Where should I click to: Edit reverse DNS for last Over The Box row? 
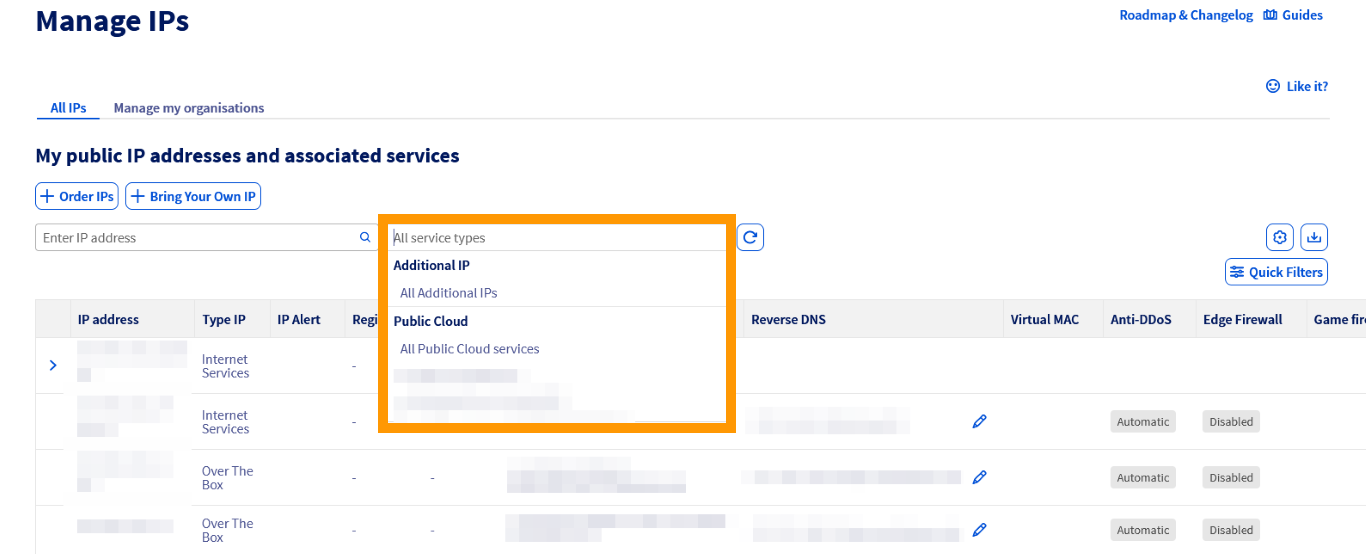pyautogui.click(x=979, y=530)
